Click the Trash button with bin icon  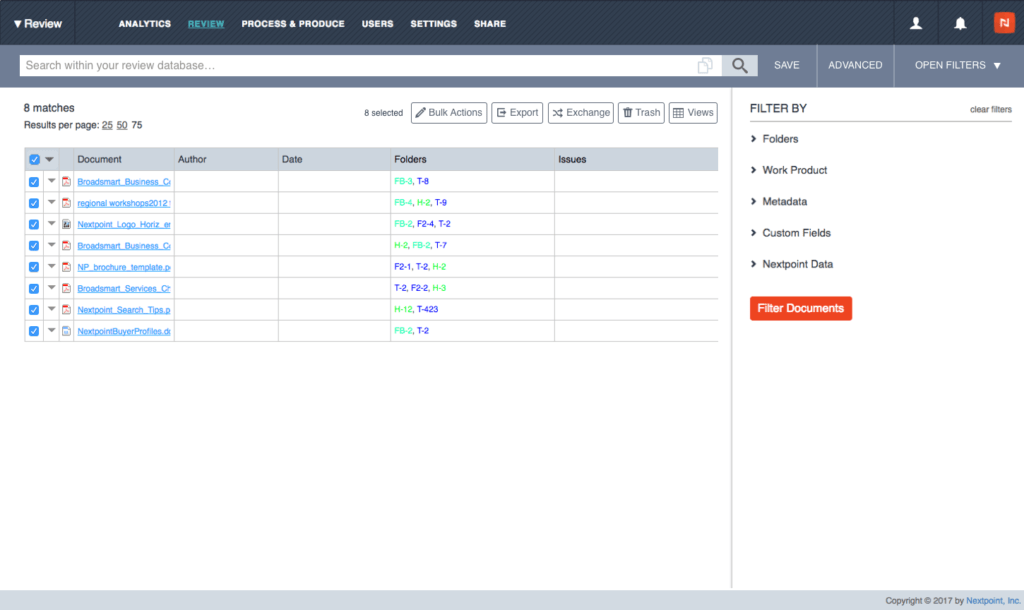pyautogui.click(x=641, y=113)
